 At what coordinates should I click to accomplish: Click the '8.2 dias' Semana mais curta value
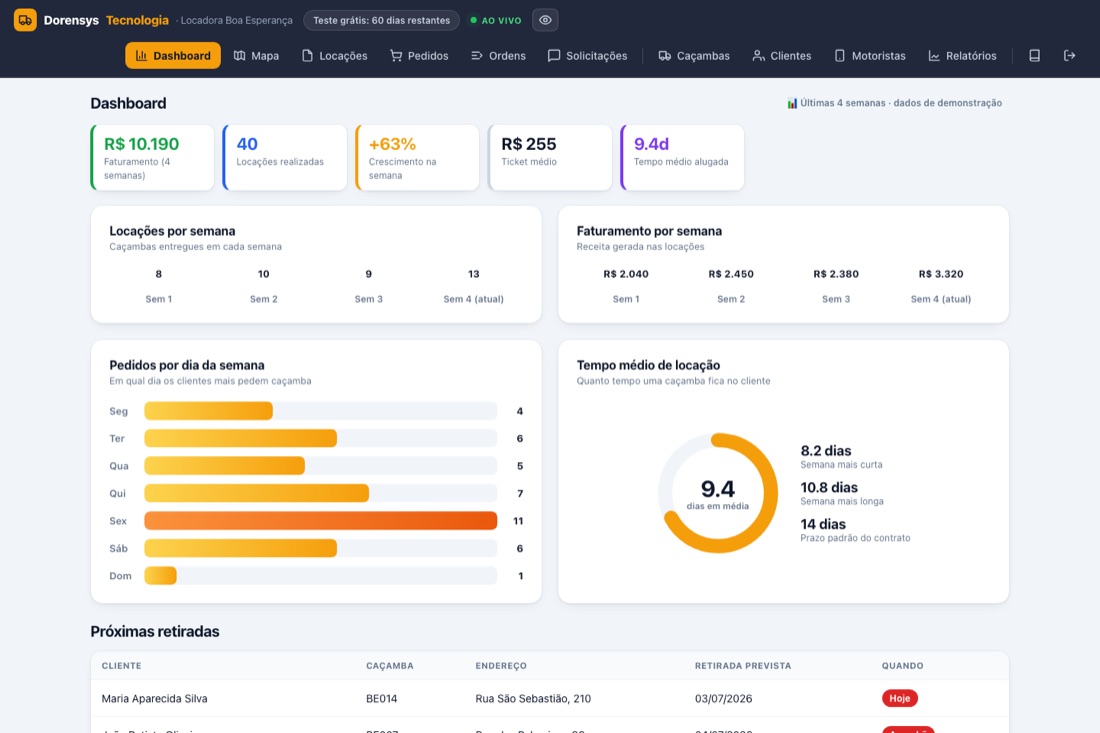[x=826, y=450]
